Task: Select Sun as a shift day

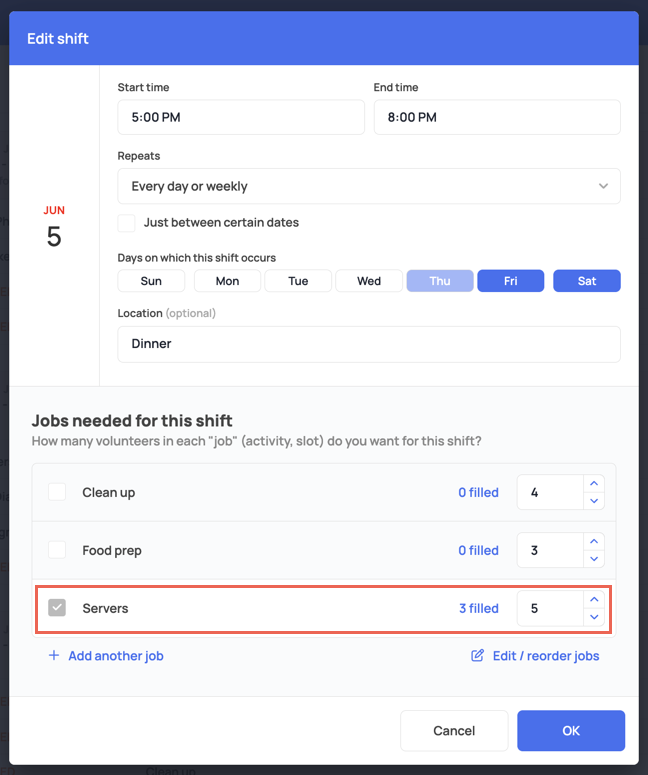Action: [x=151, y=281]
